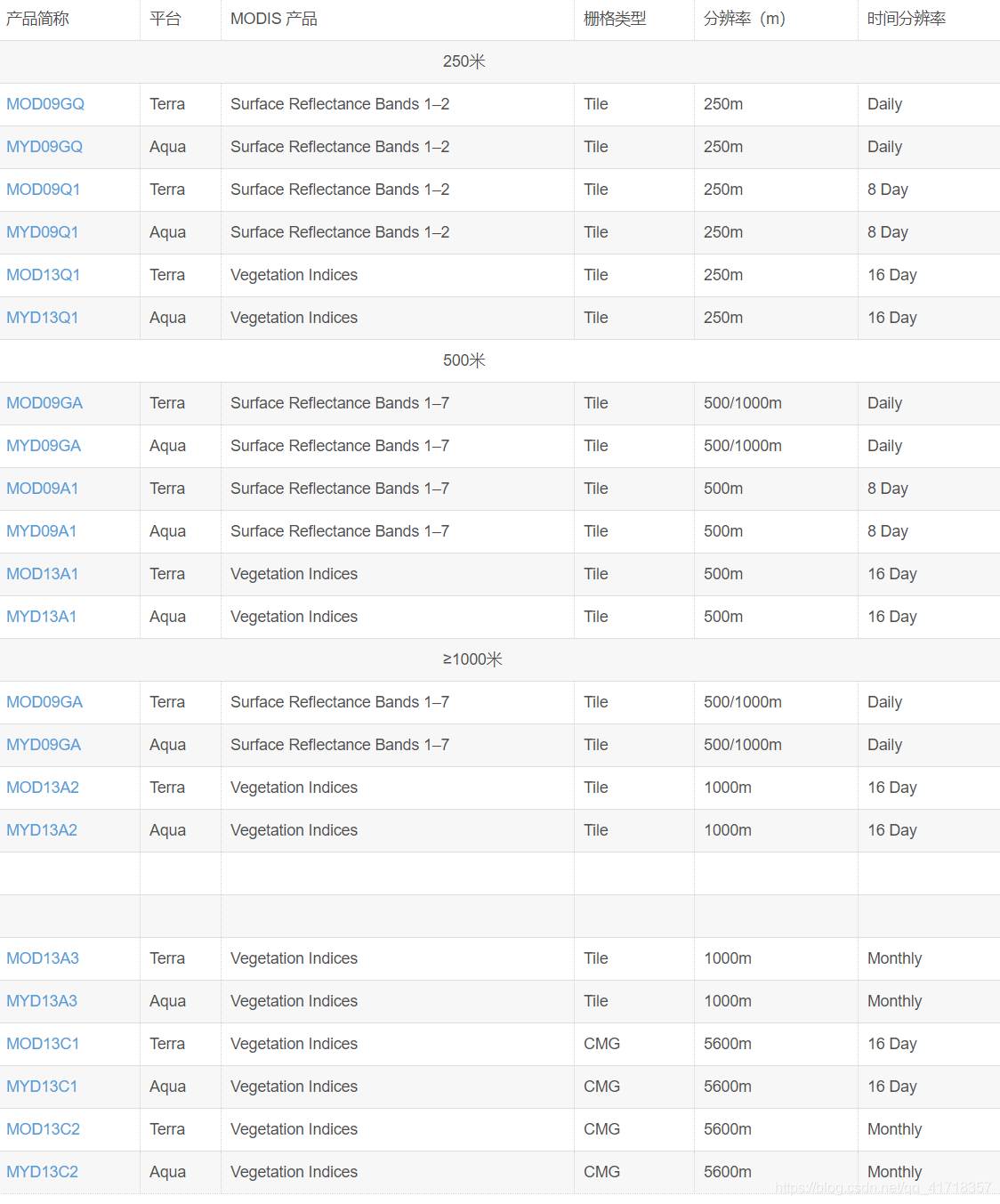Open the MYD09GQ product link
This screenshot has height=1204, width=1000.
(x=44, y=147)
